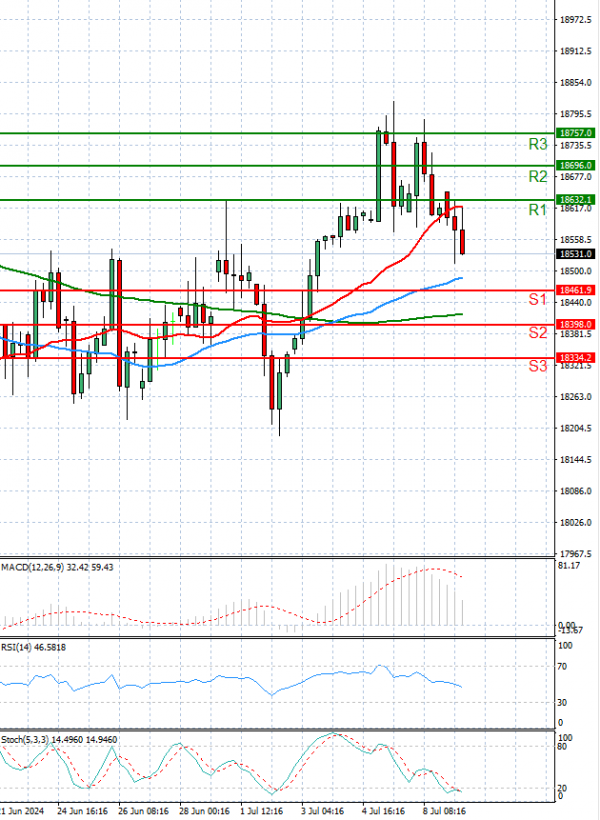Click the RSI scale level 30
Viewport: 600px width, 820px height.
562,702
